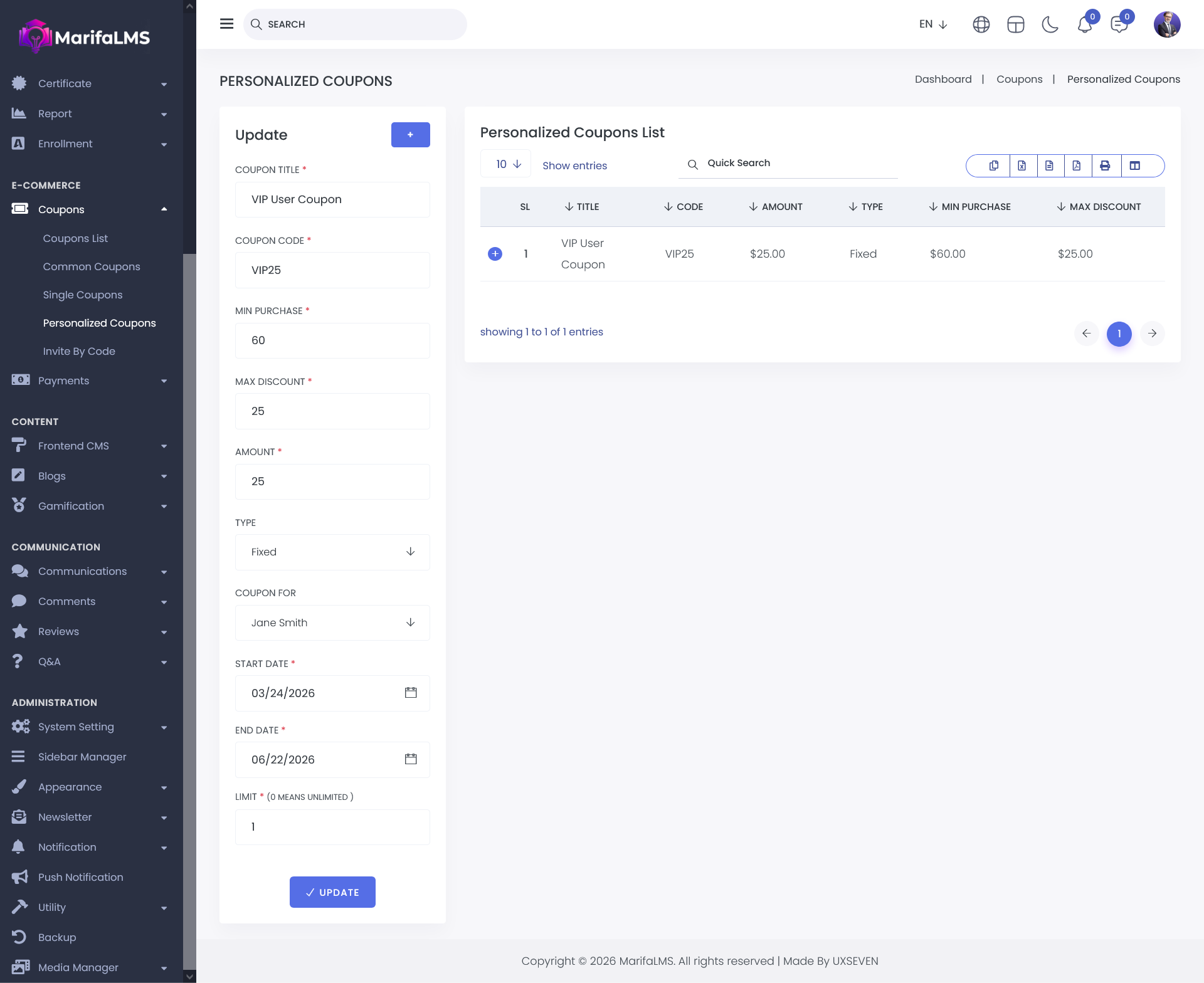Viewport: 1204px width, 983px height.
Task: Open column visibility options
Action: (1134, 166)
